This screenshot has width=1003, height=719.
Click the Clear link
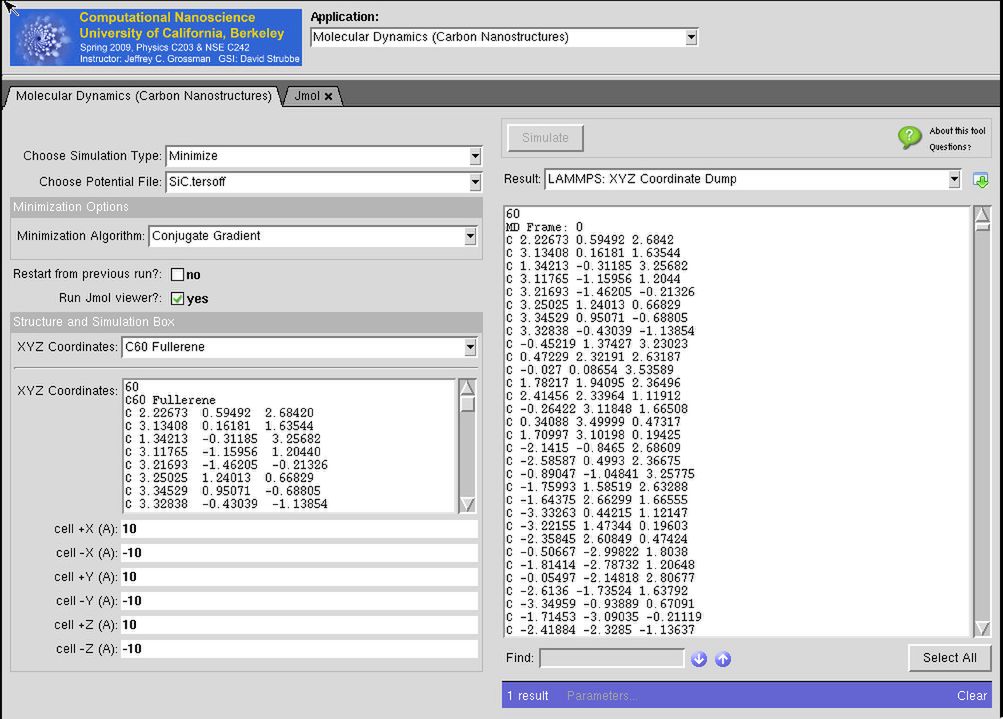coord(972,696)
